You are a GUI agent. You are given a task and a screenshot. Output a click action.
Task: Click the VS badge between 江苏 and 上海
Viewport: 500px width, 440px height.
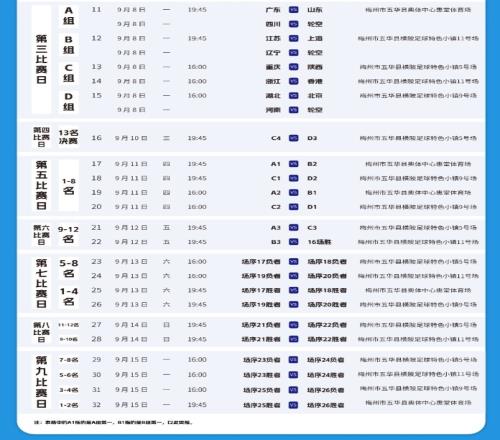tap(293, 39)
